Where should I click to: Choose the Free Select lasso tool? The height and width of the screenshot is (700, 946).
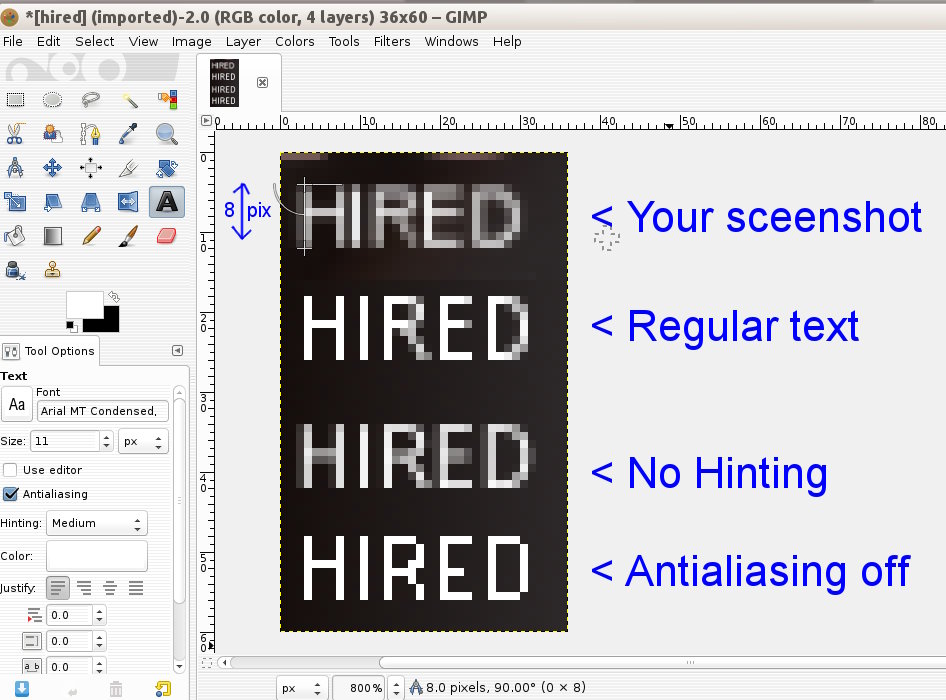click(90, 99)
